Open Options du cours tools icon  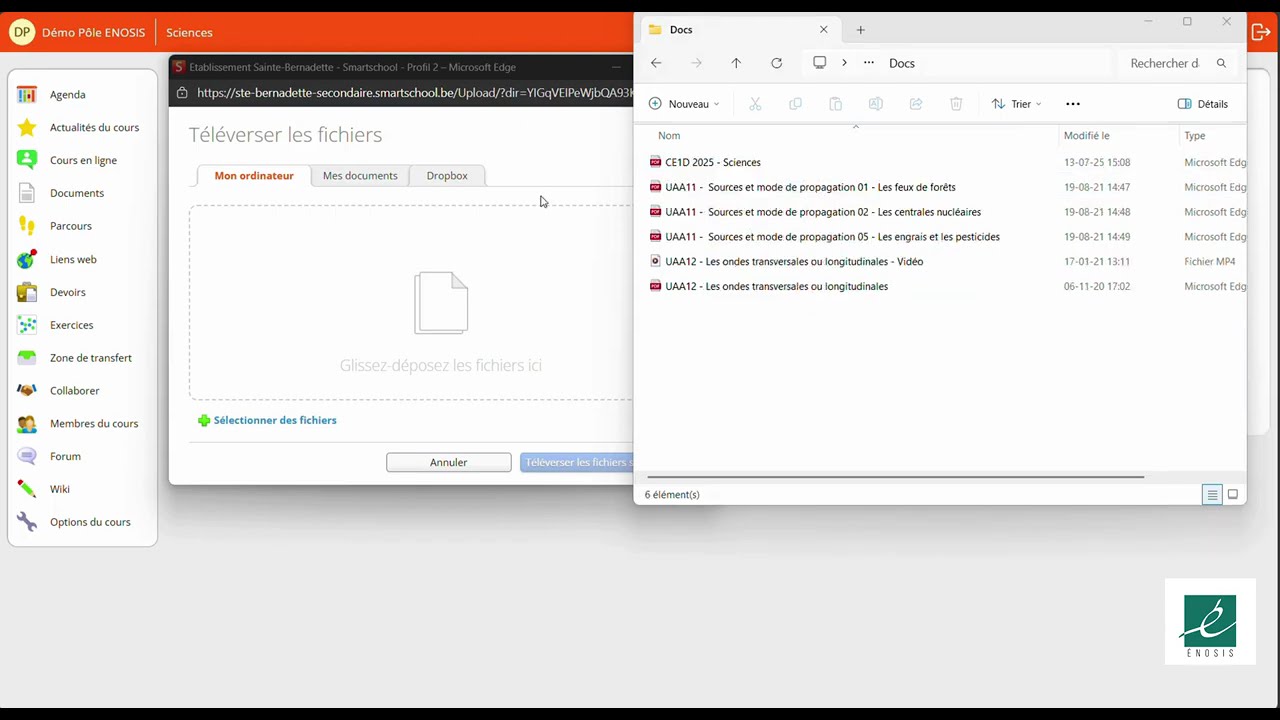27,522
